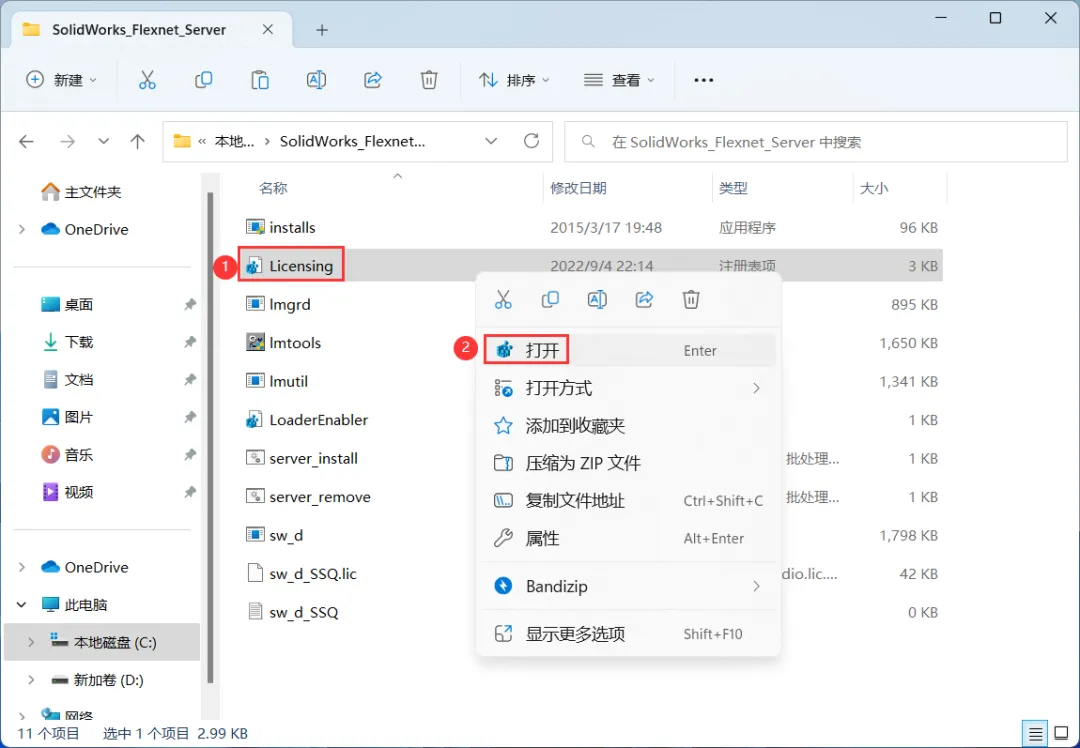Viewport: 1080px width, 748px height.
Task: Expand the 新加卷 (D:) tree node
Action: click(x=31, y=680)
